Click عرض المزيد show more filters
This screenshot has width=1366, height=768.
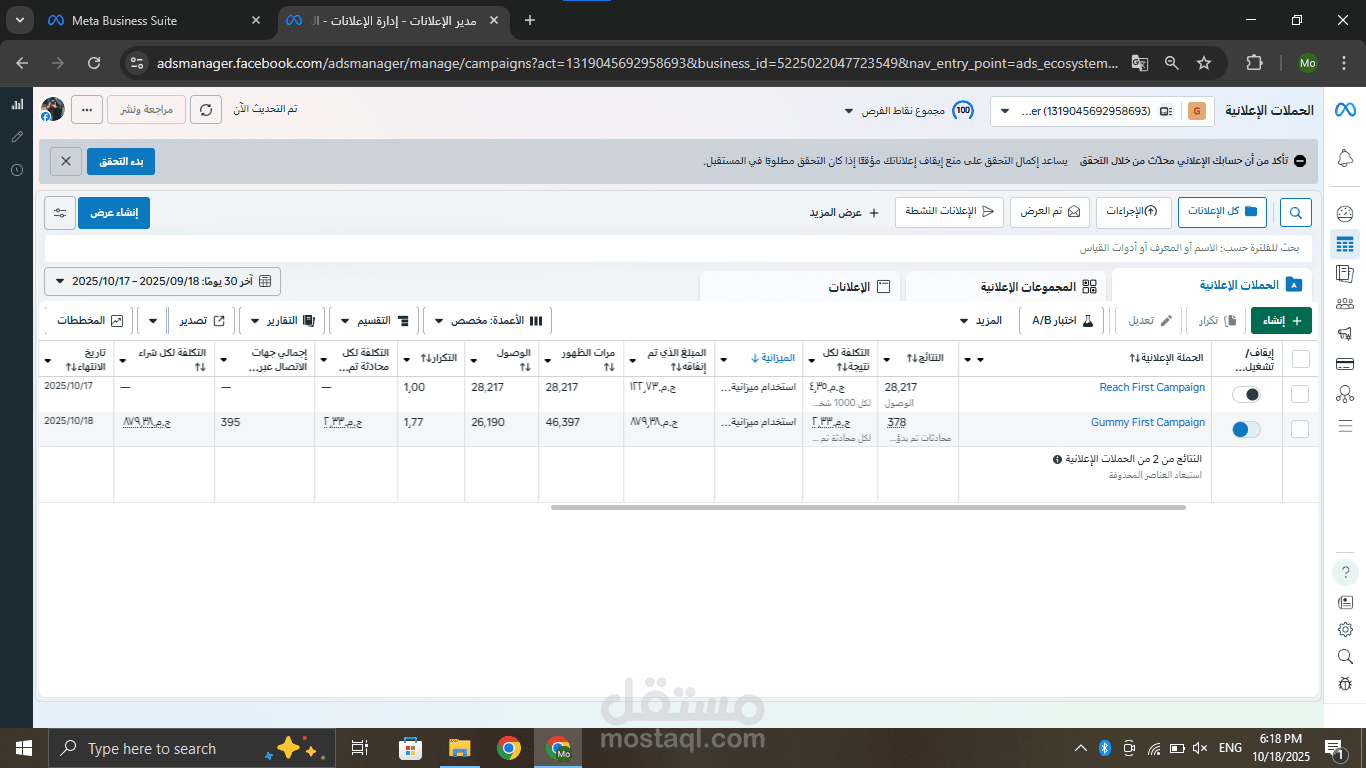(x=844, y=213)
